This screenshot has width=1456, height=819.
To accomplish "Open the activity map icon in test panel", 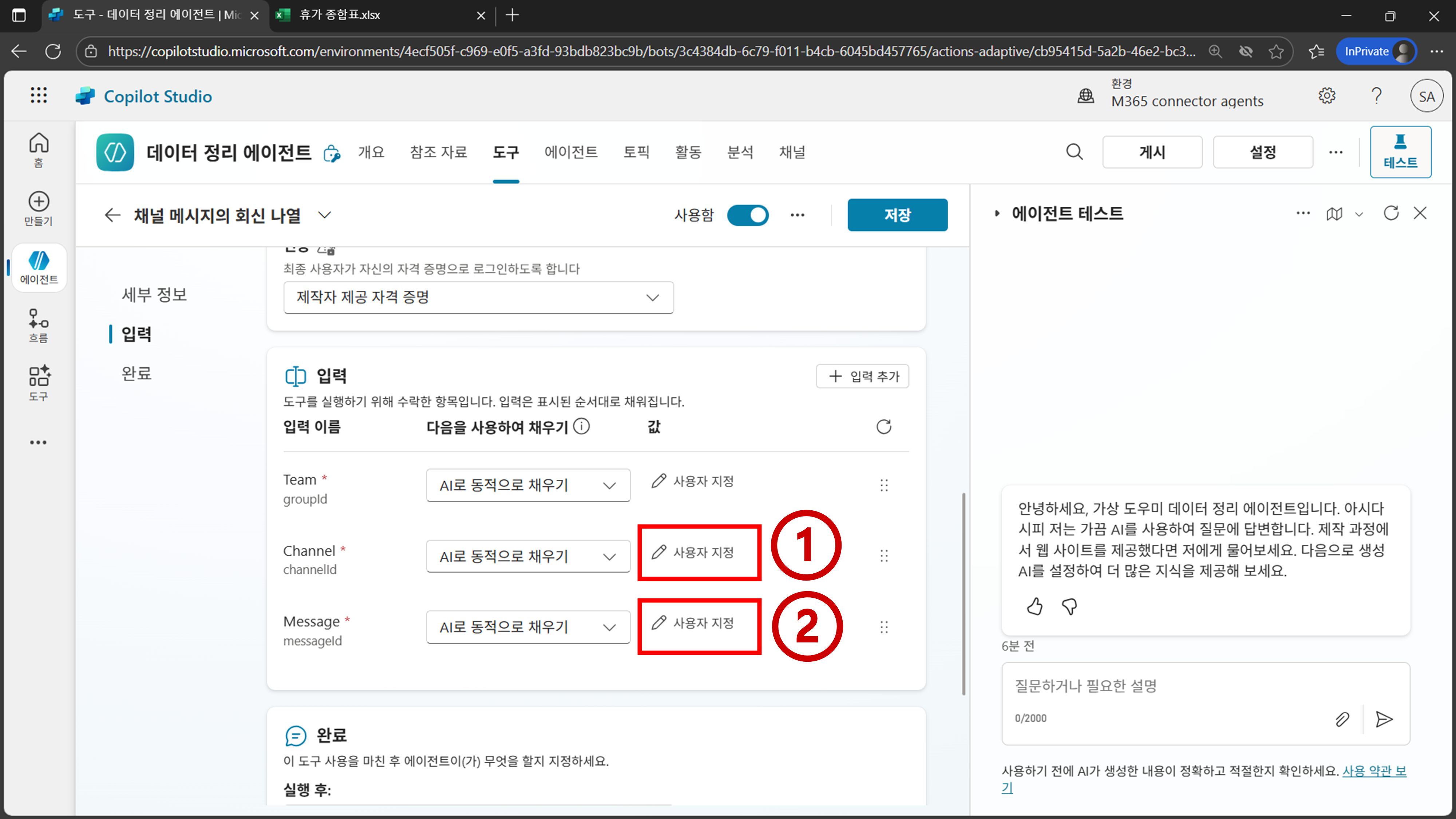I will click(x=1334, y=214).
